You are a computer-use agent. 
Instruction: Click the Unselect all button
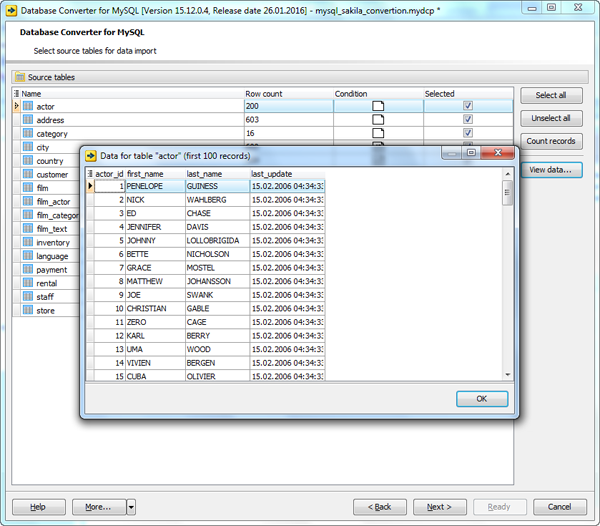(551, 118)
